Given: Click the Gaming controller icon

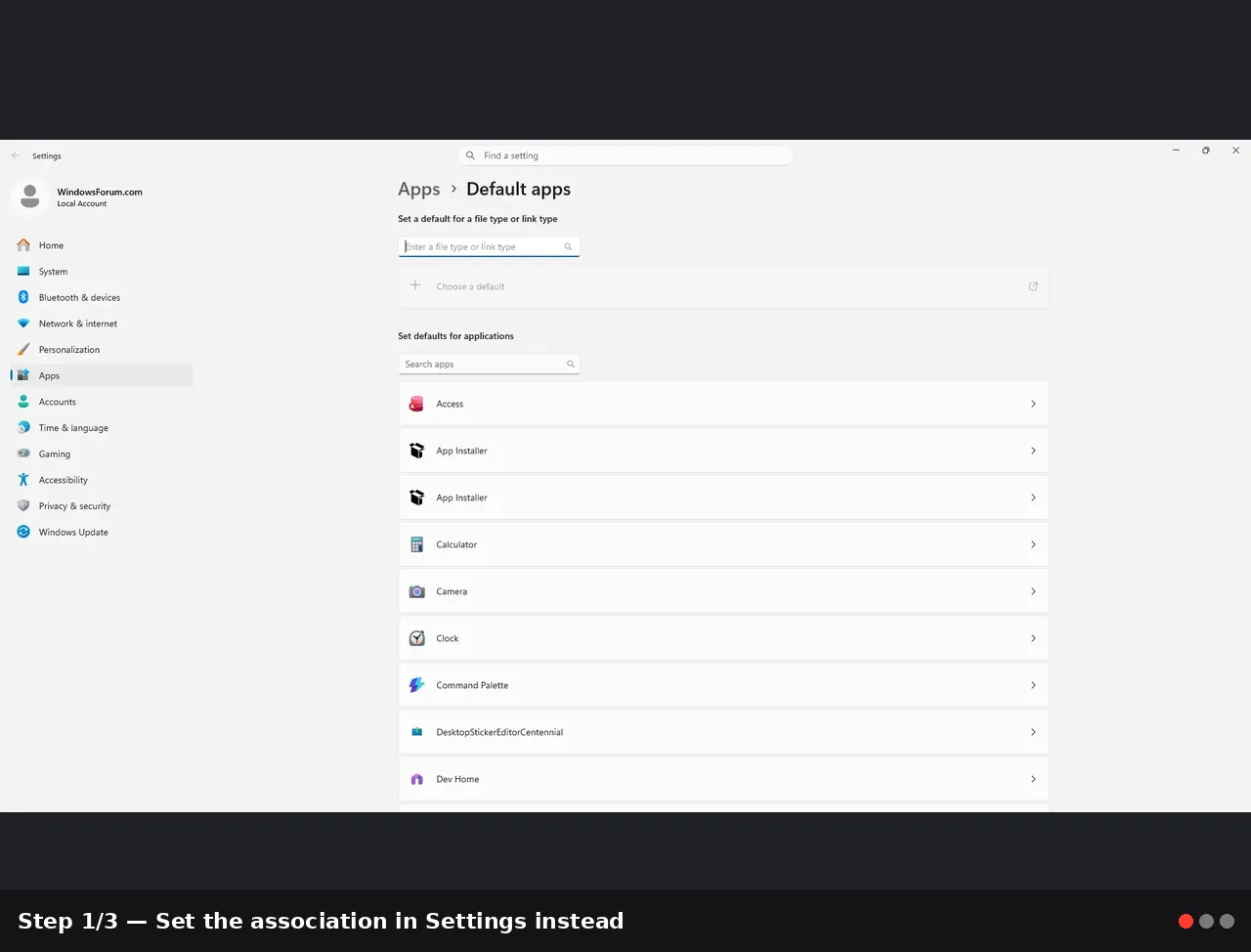Looking at the screenshot, I should tap(23, 454).
